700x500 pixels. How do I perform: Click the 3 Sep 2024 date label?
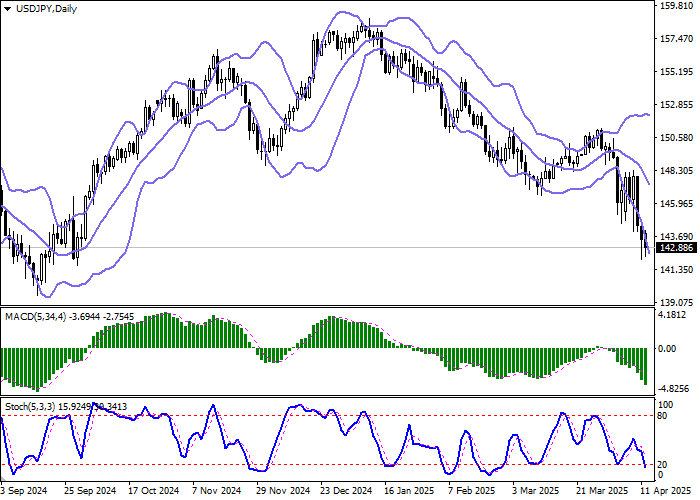coord(24,491)
